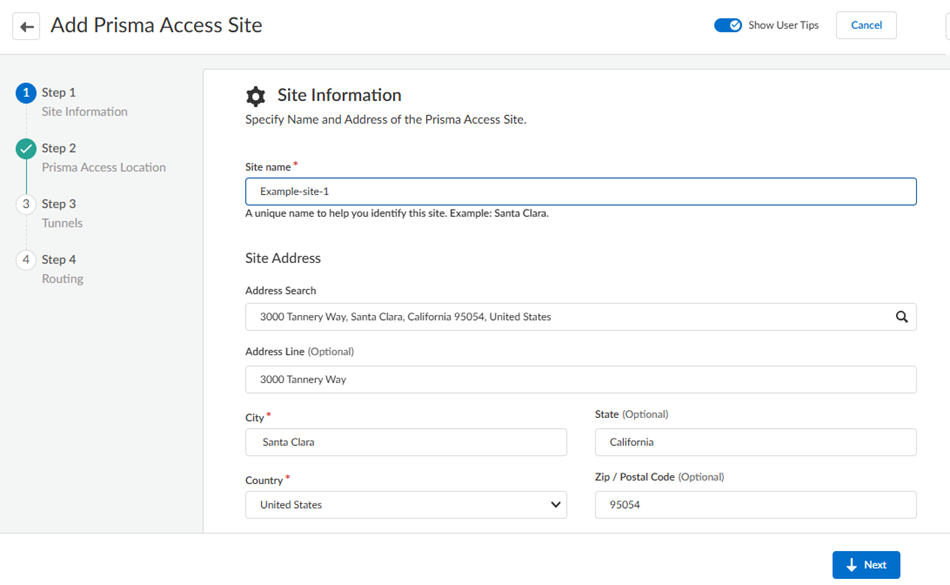This screenshot has height=585, width=950.
Task: Click the back arrow beside the page title
Action: (26, 26)
